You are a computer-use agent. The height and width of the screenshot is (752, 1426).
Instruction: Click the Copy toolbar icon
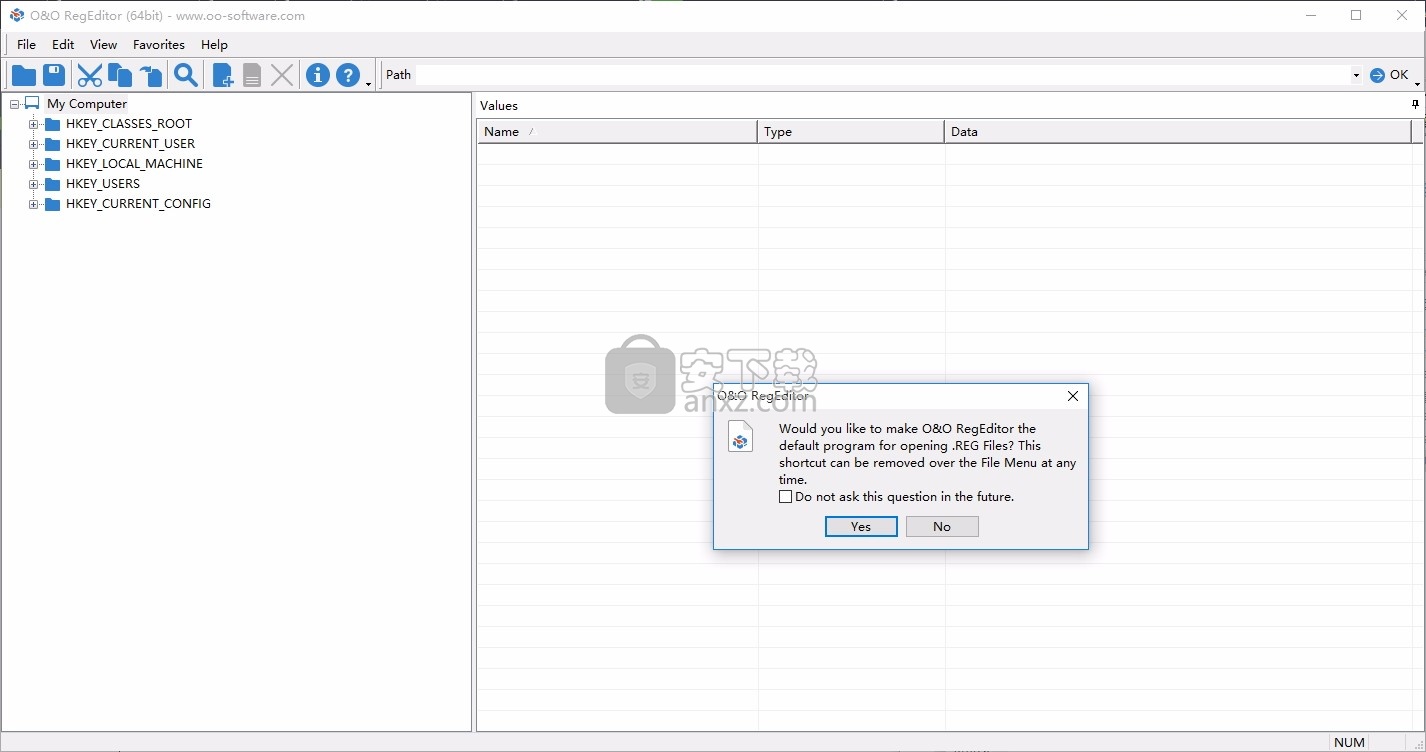click(120, 75)
